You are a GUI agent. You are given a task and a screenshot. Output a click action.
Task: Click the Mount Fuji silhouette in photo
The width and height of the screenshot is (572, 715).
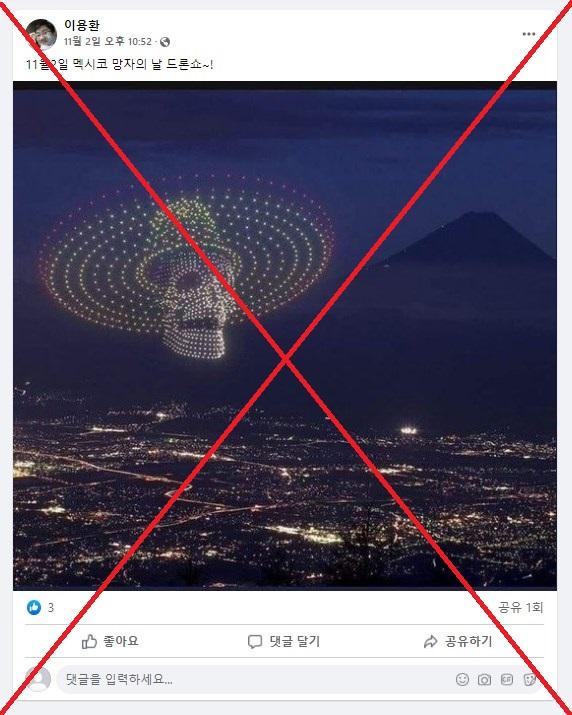pos(470,242)
